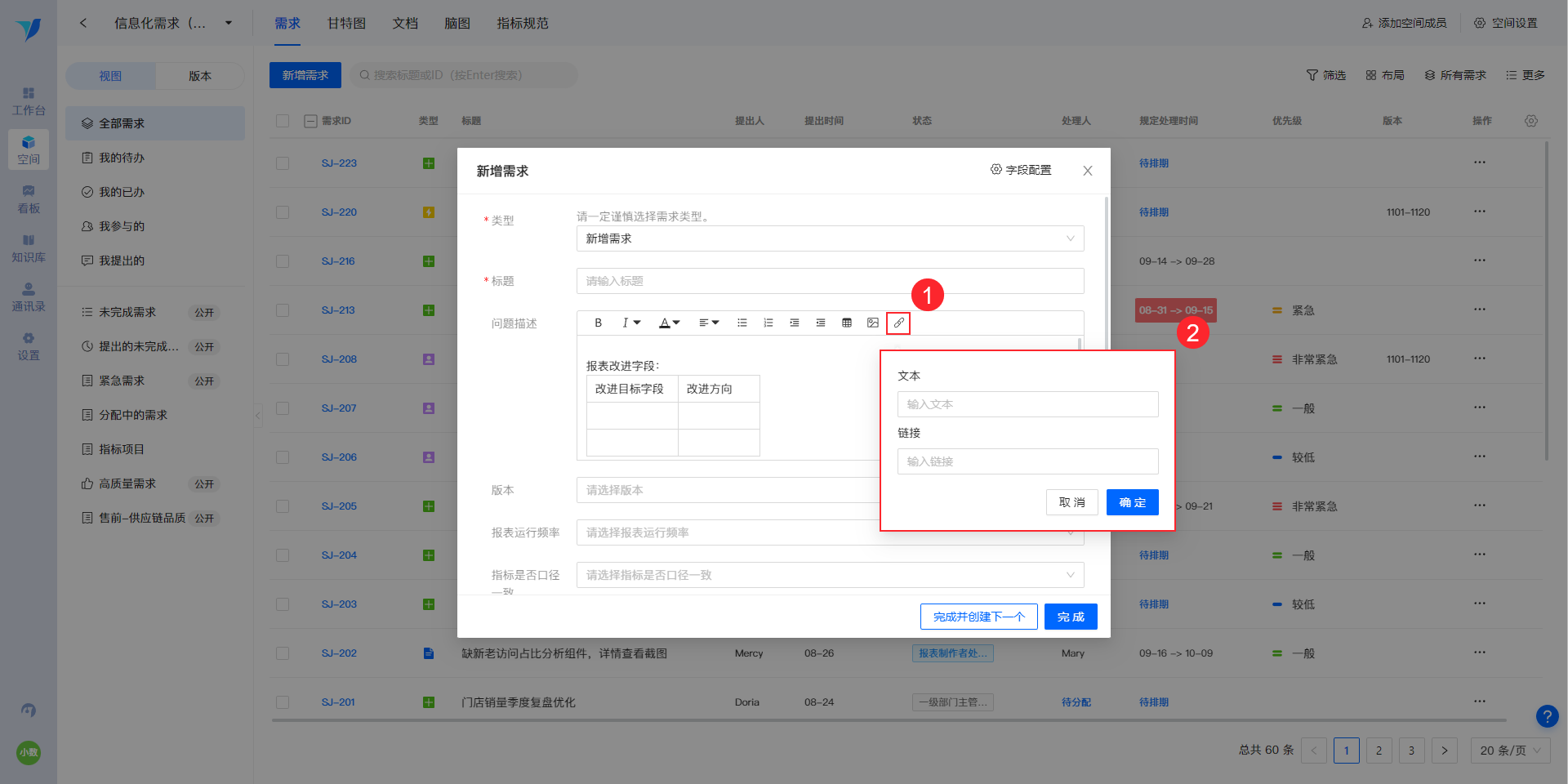Select checkbox for row SJ-207
The image size is (1568, 784).
click(283, 408)
